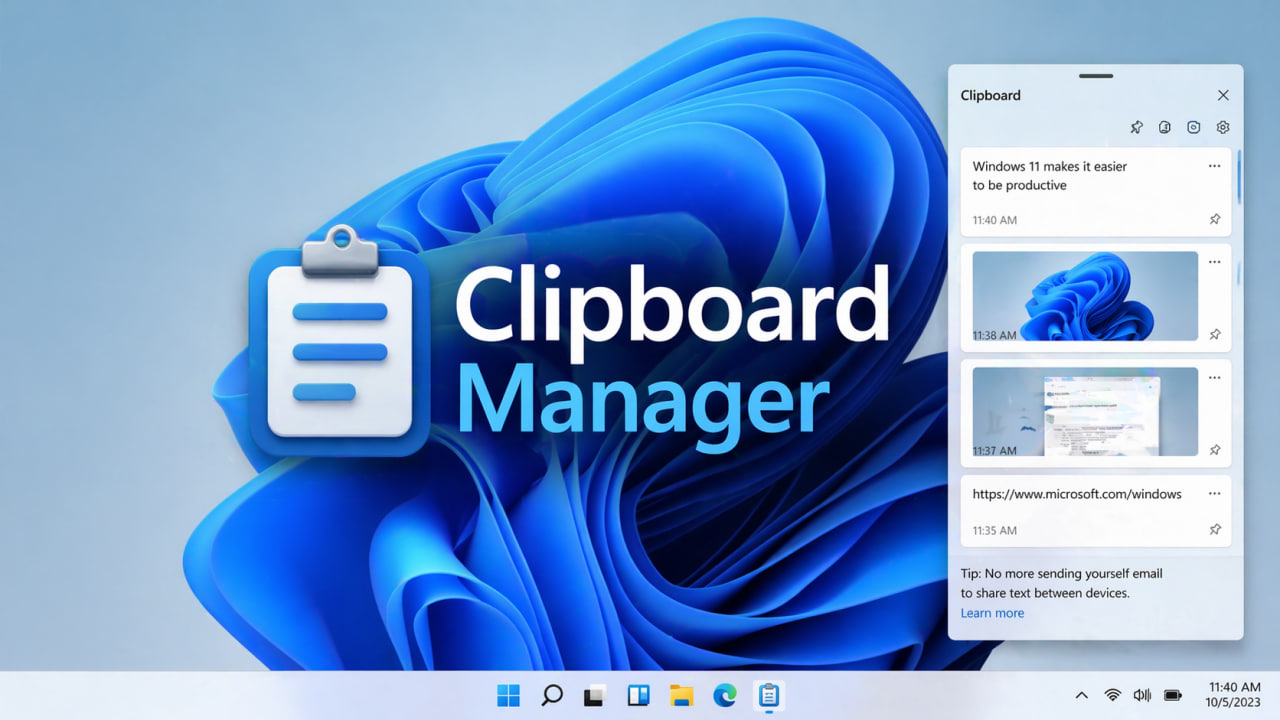
Task: Click the Wi-Fi icon in the system tray
Action: click(x=1113, y=694)
